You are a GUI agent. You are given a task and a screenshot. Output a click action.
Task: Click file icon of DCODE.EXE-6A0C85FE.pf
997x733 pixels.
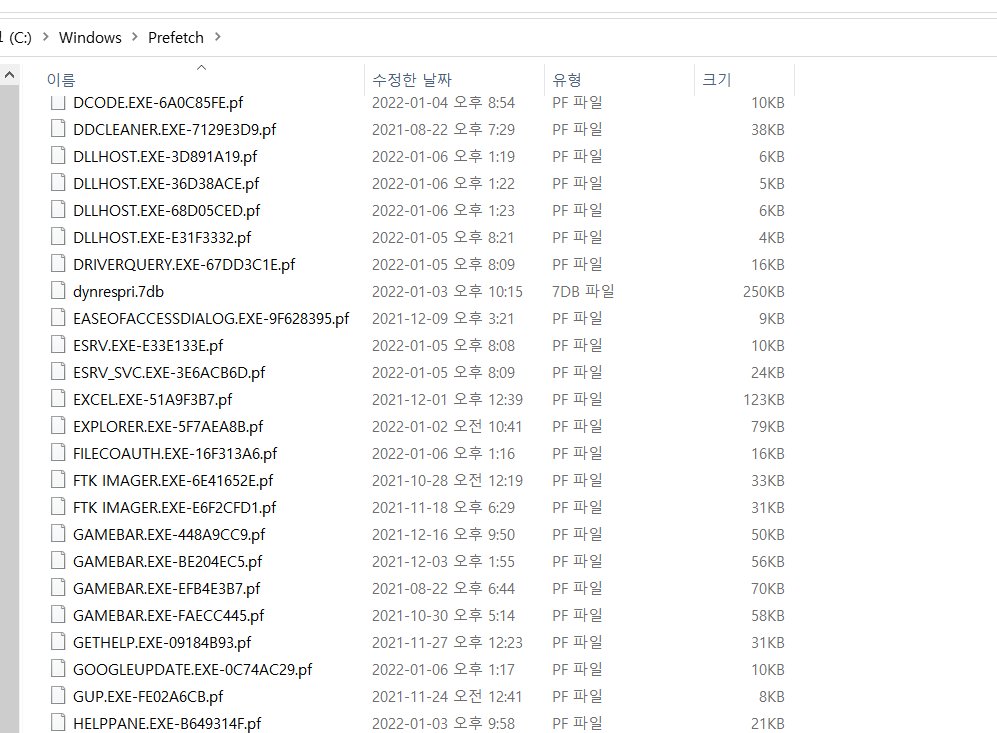(x=58, y=102)
